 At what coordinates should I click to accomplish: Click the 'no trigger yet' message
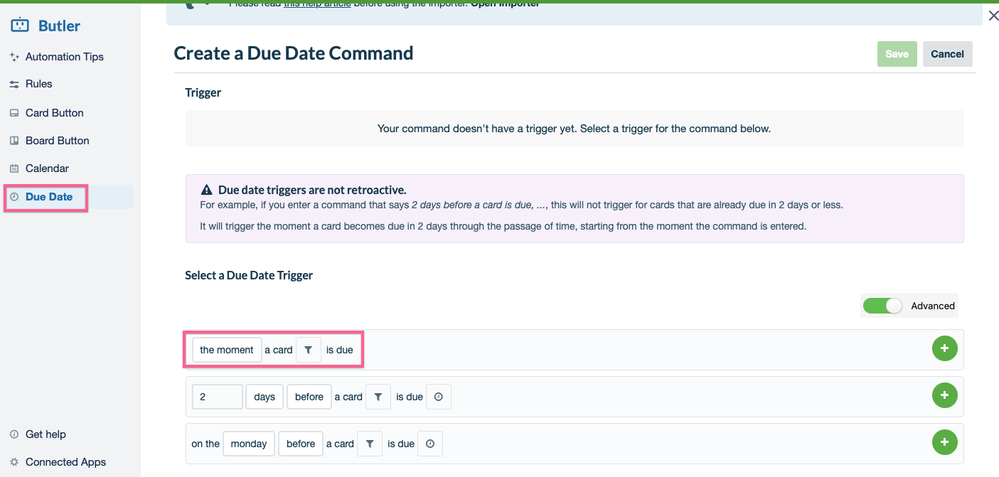click(574, 129)
